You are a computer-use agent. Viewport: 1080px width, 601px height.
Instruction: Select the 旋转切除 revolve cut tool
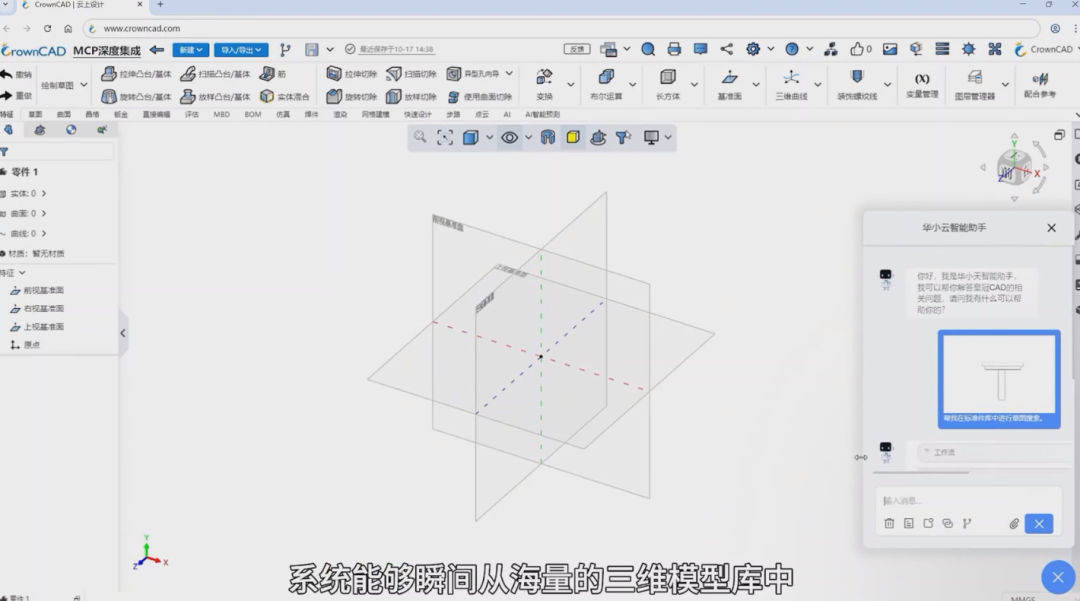351,96
